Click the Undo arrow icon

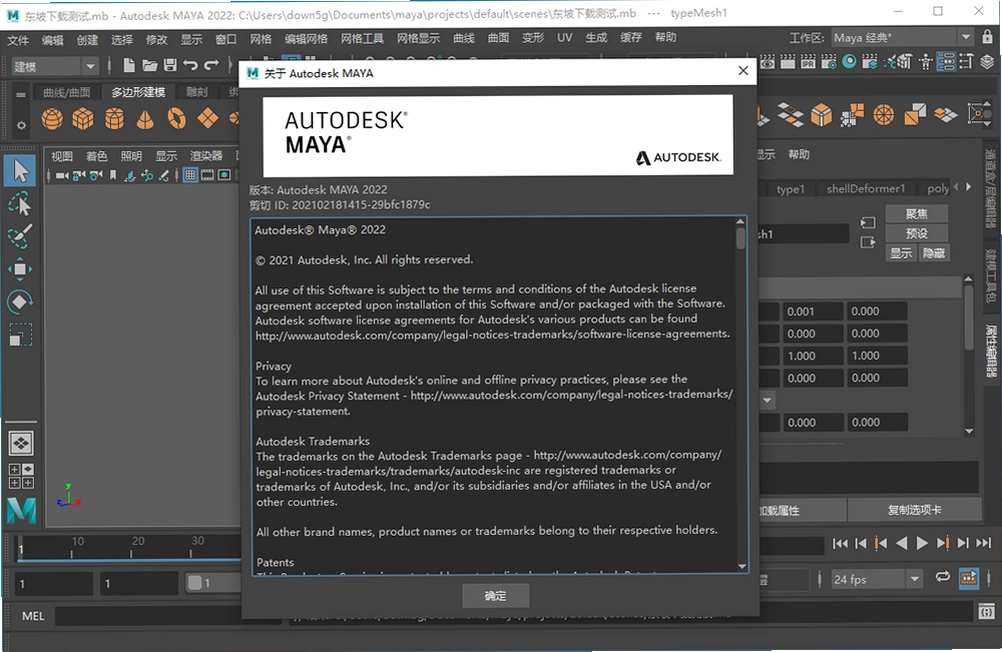190,65
